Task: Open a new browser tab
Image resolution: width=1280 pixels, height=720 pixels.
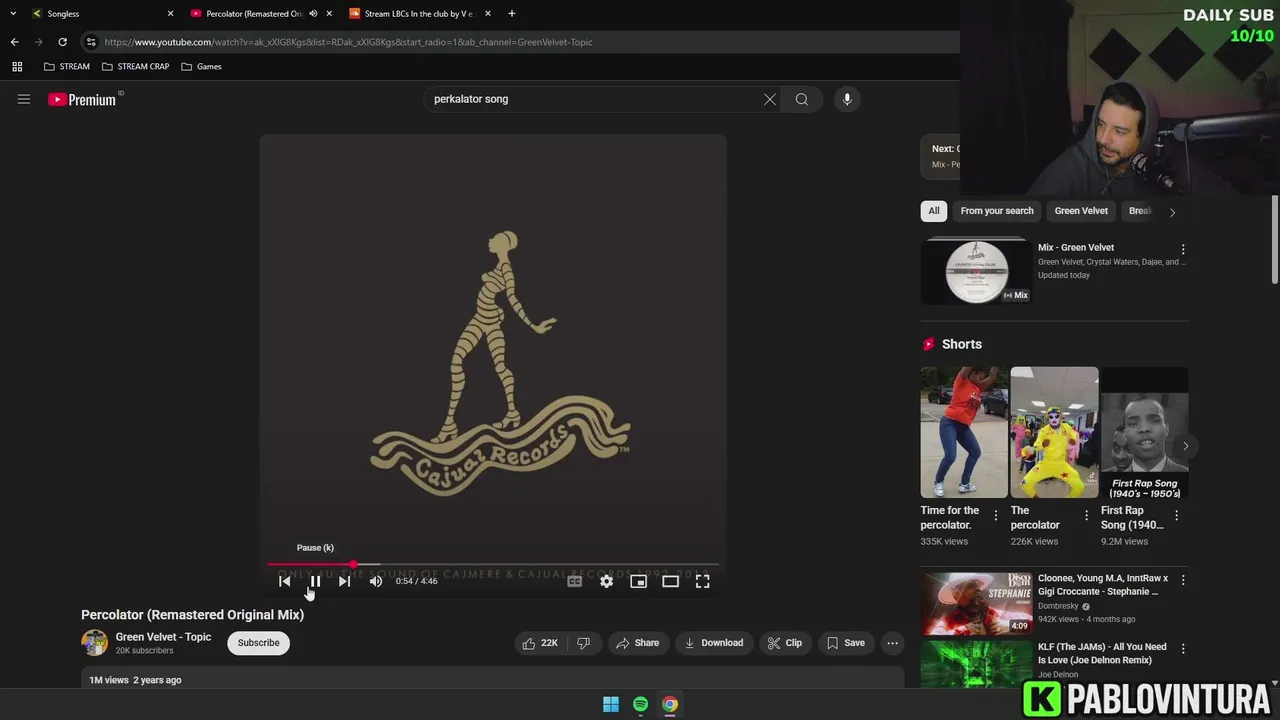Action: 512,14
